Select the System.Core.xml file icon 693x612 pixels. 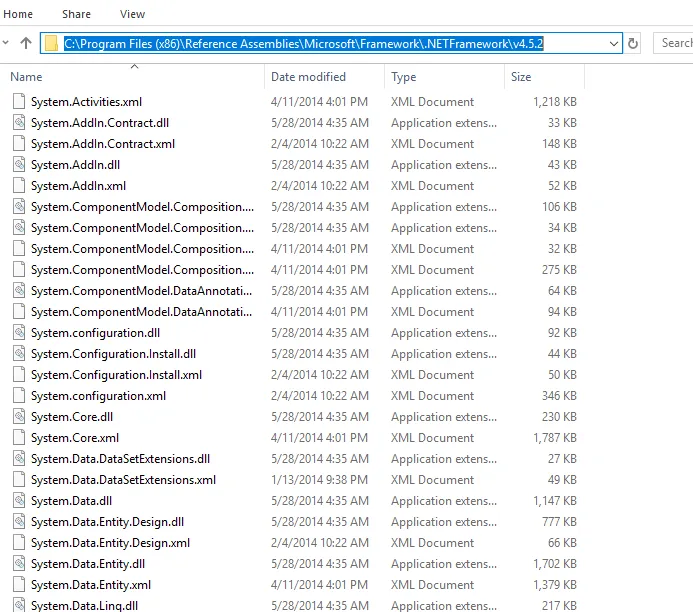coord(19,437)
